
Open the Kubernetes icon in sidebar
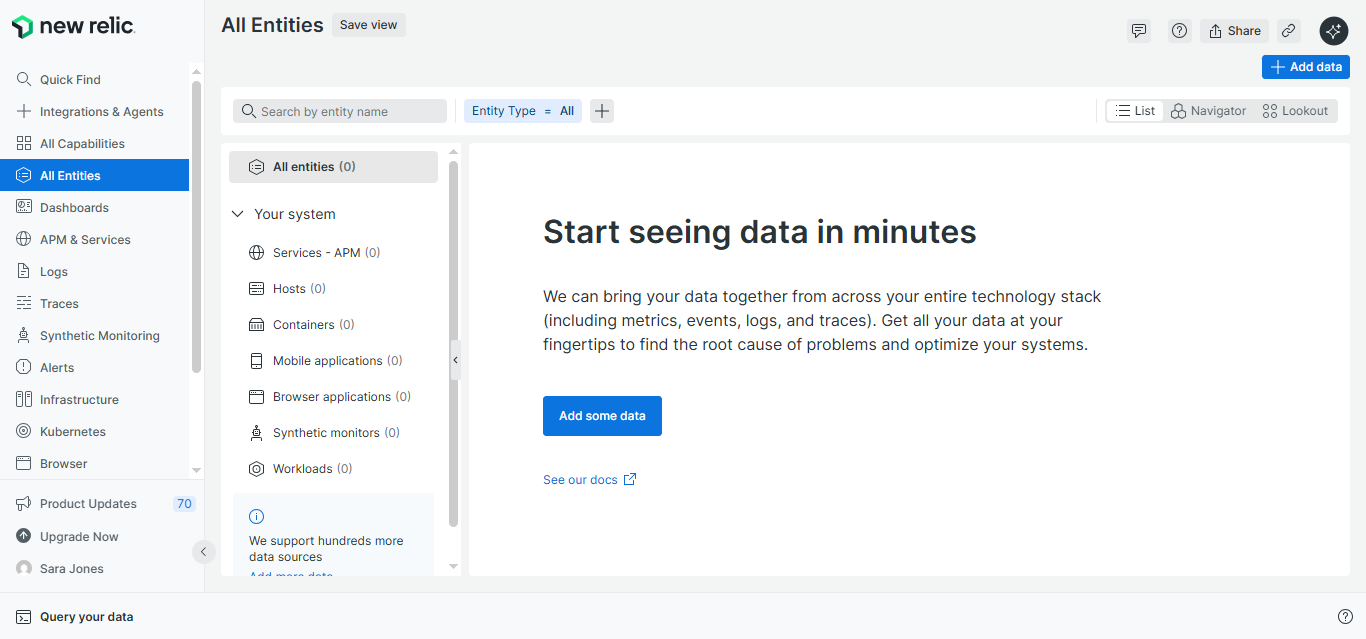pyautogui.click(x=24, y=431)
